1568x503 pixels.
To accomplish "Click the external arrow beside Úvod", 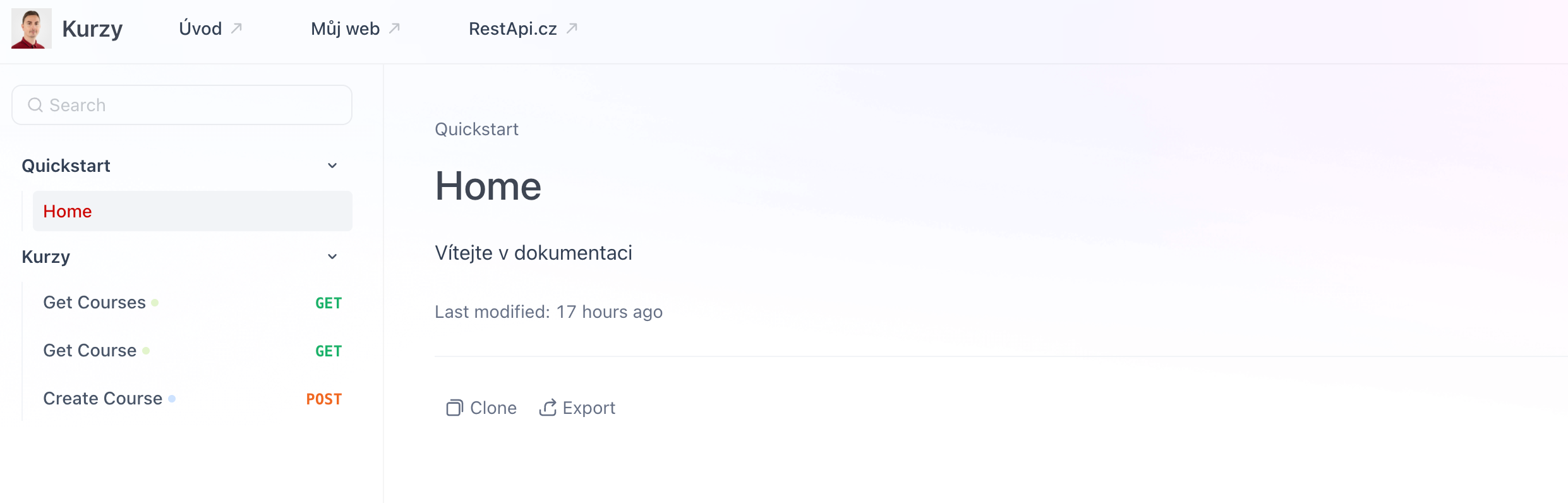I will tap(237, 28).
